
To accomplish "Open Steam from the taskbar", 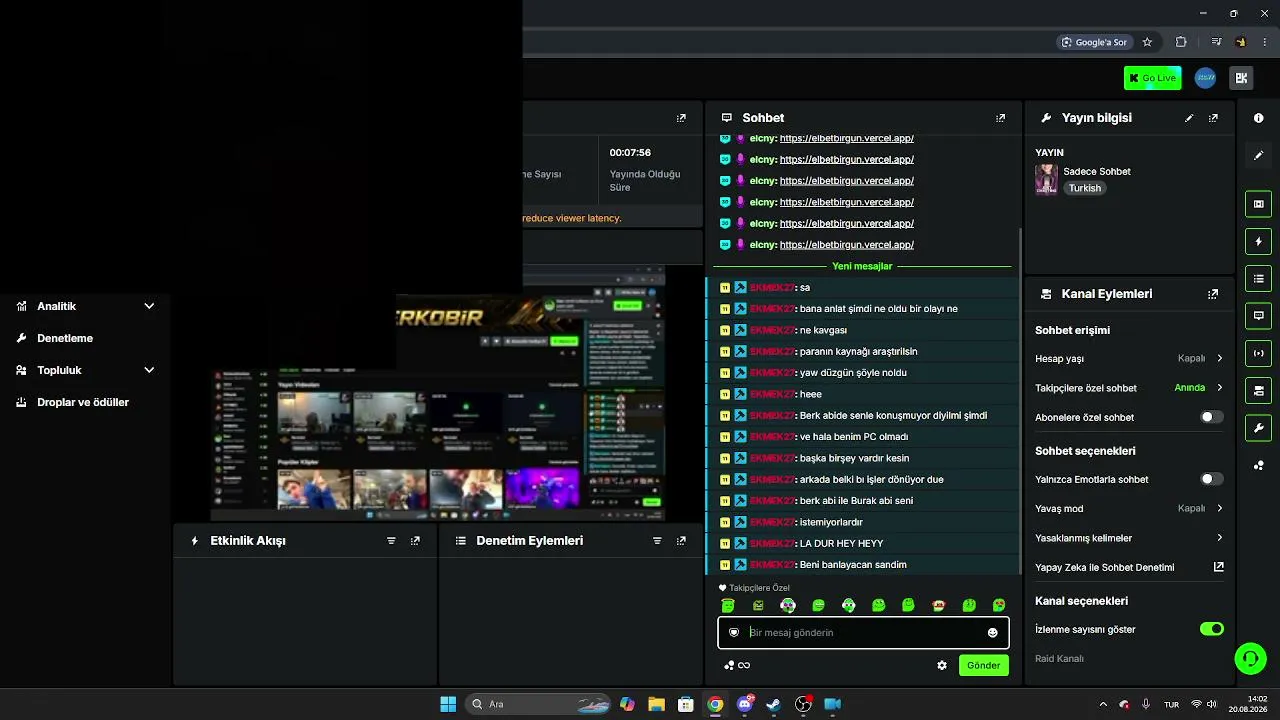I will pos(774,704).
